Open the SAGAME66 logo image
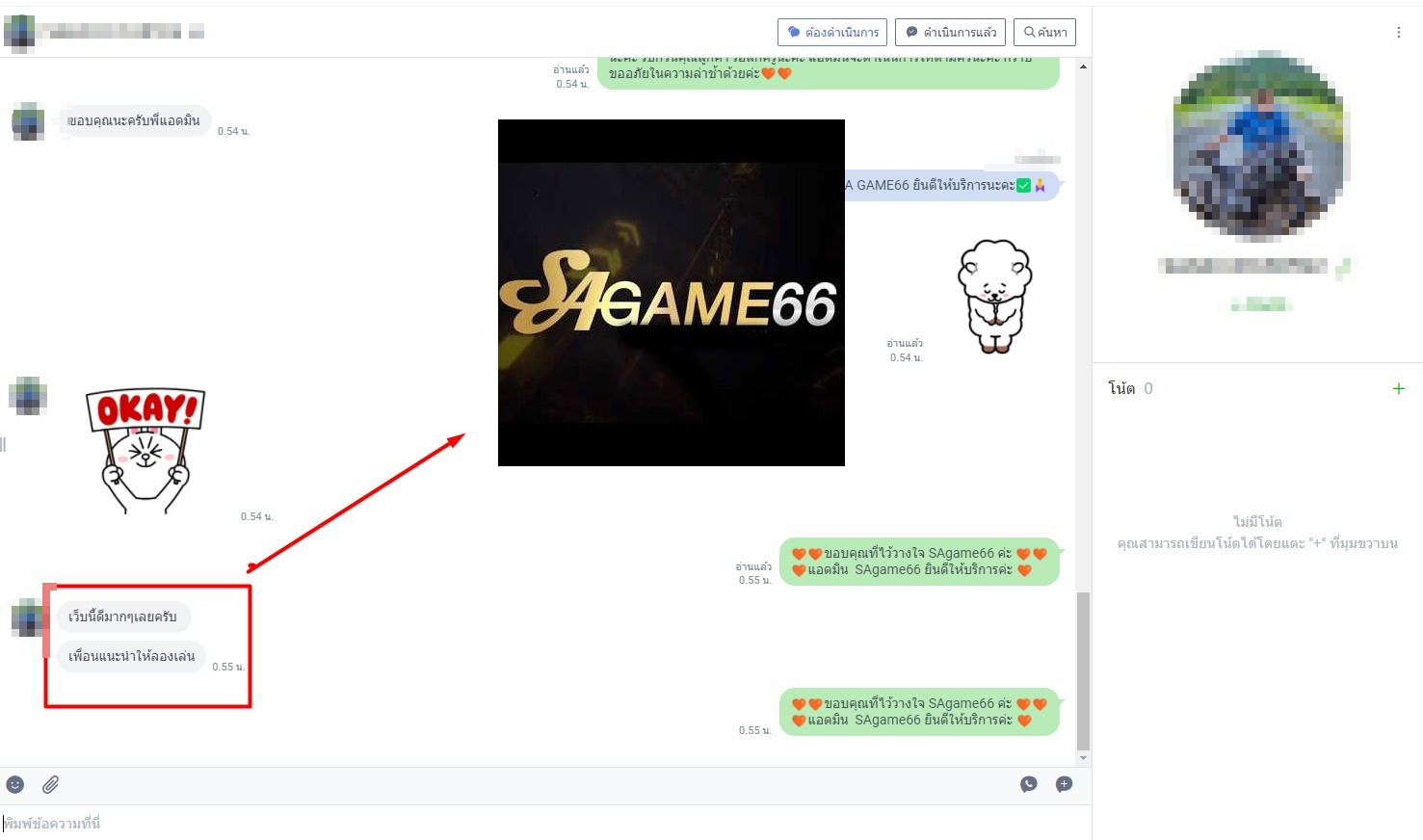The height and width of the screenshot is (840, 1423). (x=671, y=293)
